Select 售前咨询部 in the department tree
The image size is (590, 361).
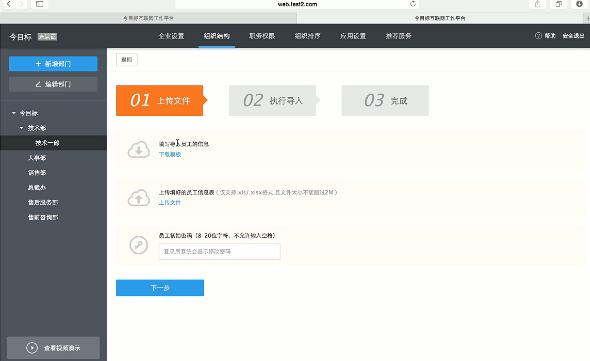pyautogui.click(x=43, y=218)
